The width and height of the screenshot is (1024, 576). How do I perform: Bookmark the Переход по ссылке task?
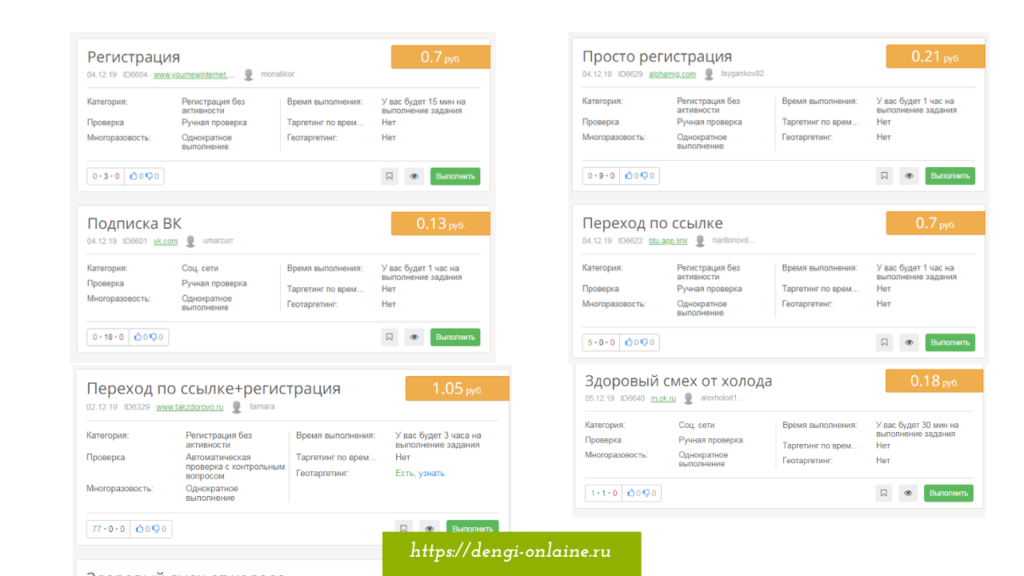[x=884, y=342]
